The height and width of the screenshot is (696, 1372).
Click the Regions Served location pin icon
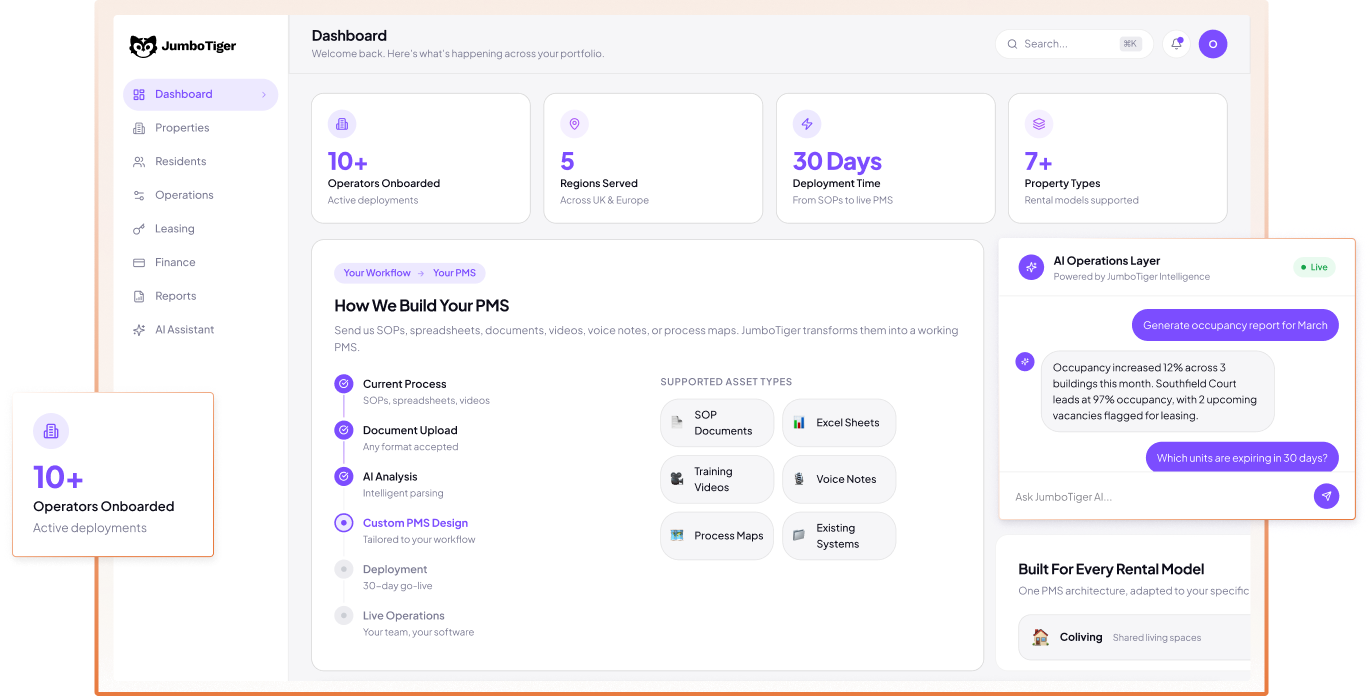click(574, 124)
